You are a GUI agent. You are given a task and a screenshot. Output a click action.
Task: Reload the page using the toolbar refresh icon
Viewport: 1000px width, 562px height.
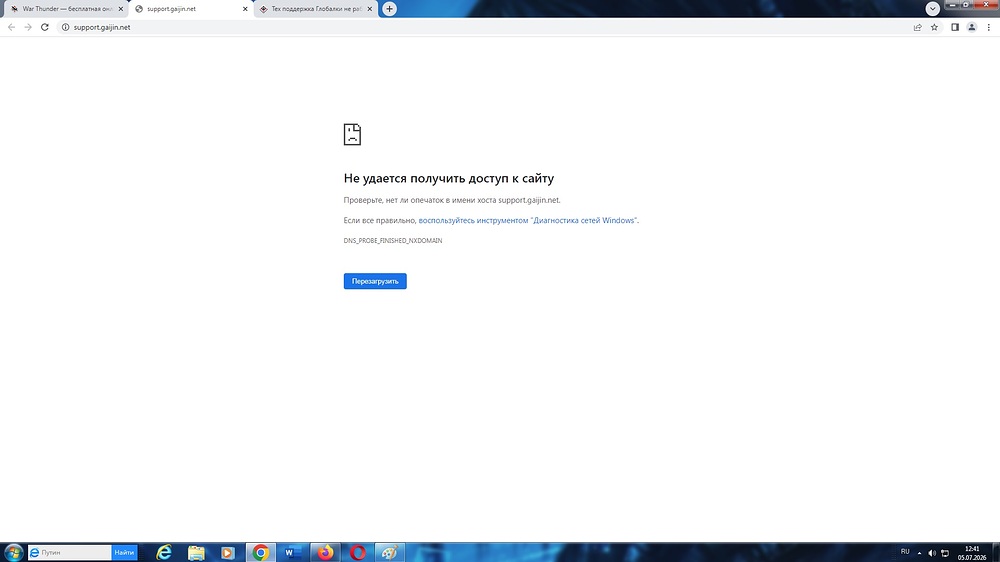pos(45,27)
